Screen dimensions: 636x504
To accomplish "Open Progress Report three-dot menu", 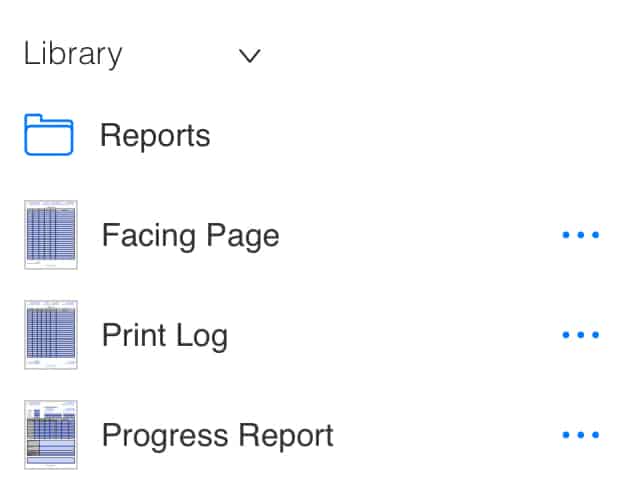I will click(x=580, y=435).
